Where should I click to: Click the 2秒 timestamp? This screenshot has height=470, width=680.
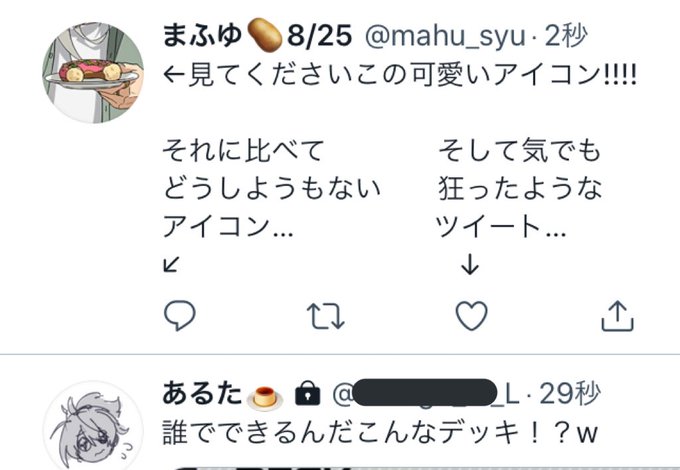click(x=566, y=35)
